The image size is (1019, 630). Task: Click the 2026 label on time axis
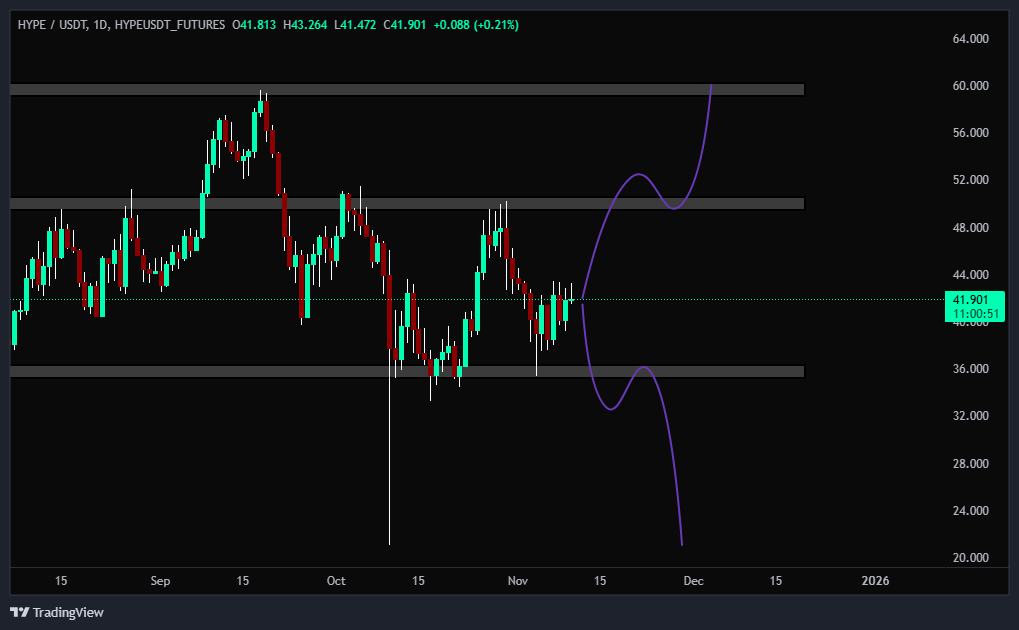[875, 581]
